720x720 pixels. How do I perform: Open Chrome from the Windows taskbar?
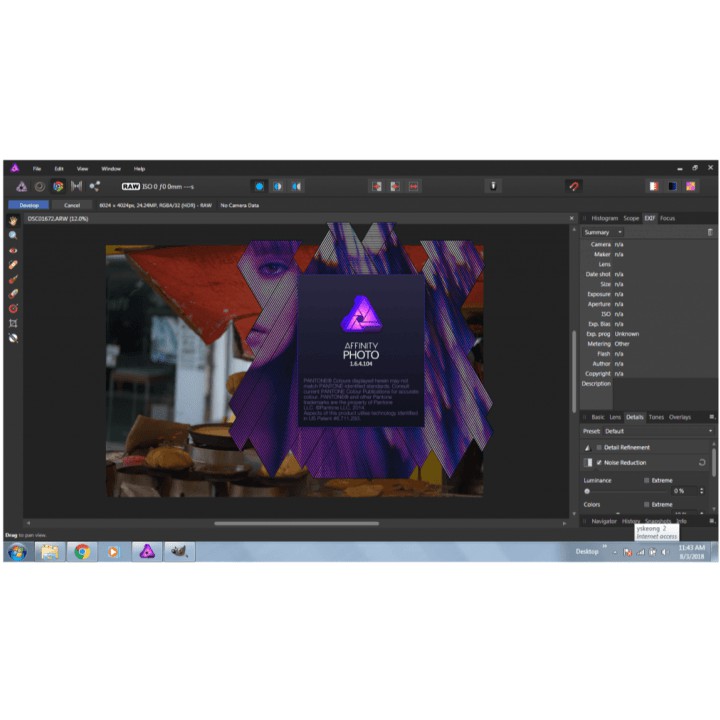pos(81,551)
